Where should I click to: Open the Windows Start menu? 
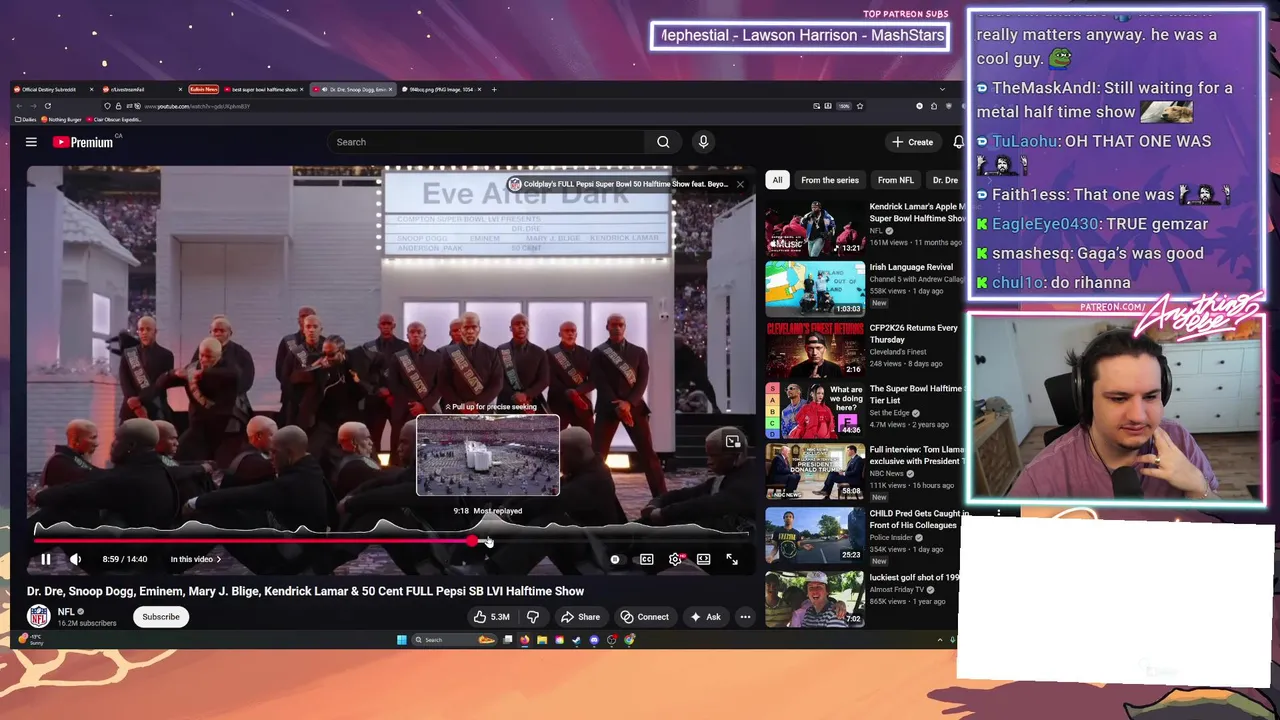point(402,640)
